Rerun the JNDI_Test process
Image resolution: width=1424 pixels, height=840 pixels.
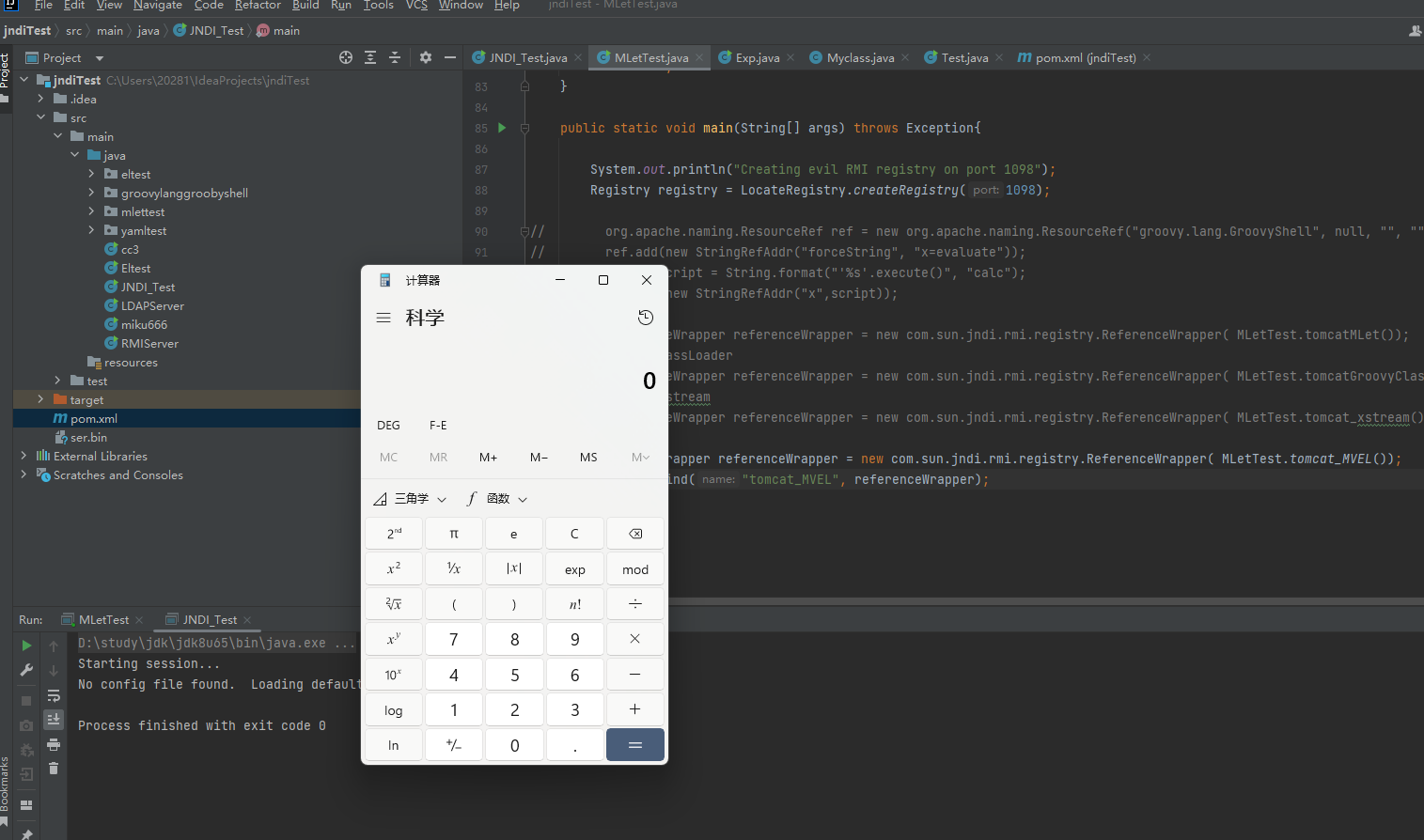26,646
